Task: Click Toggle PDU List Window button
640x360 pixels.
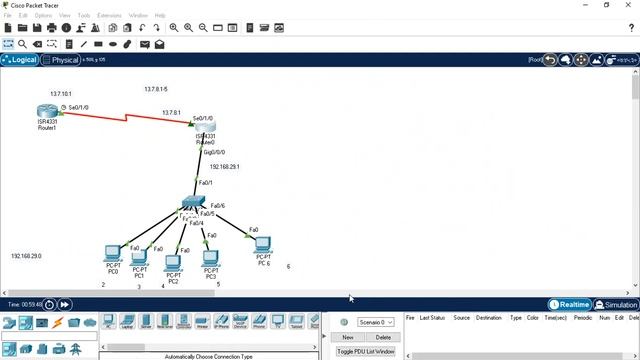Action: pos(366,351)
